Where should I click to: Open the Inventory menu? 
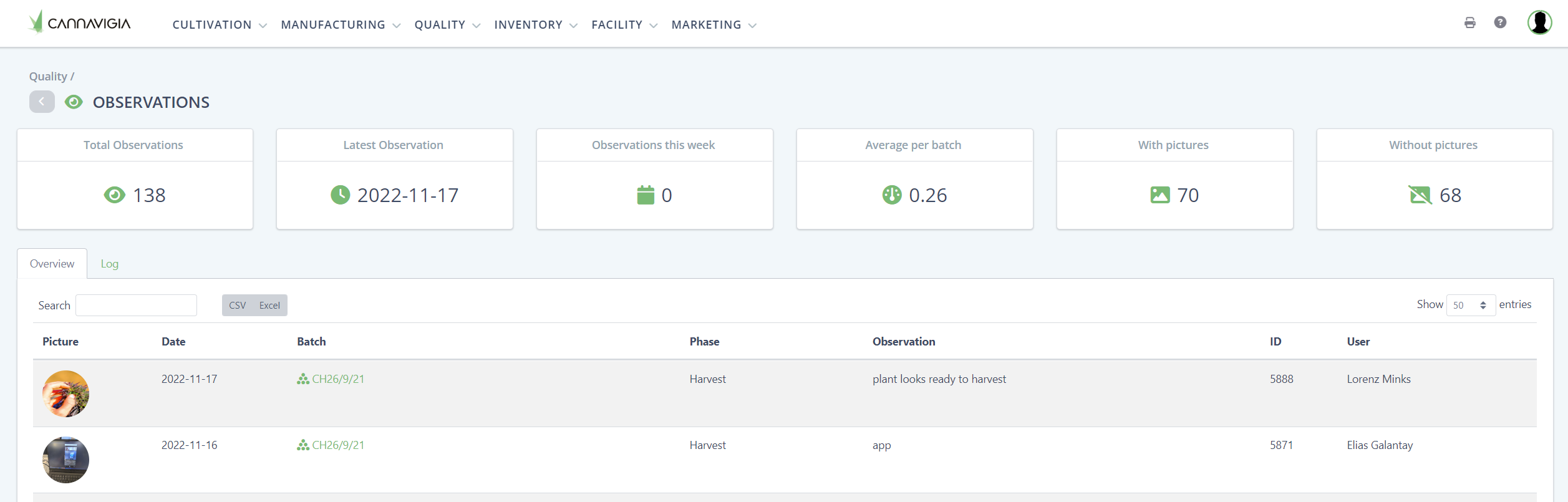click(535, 25)
